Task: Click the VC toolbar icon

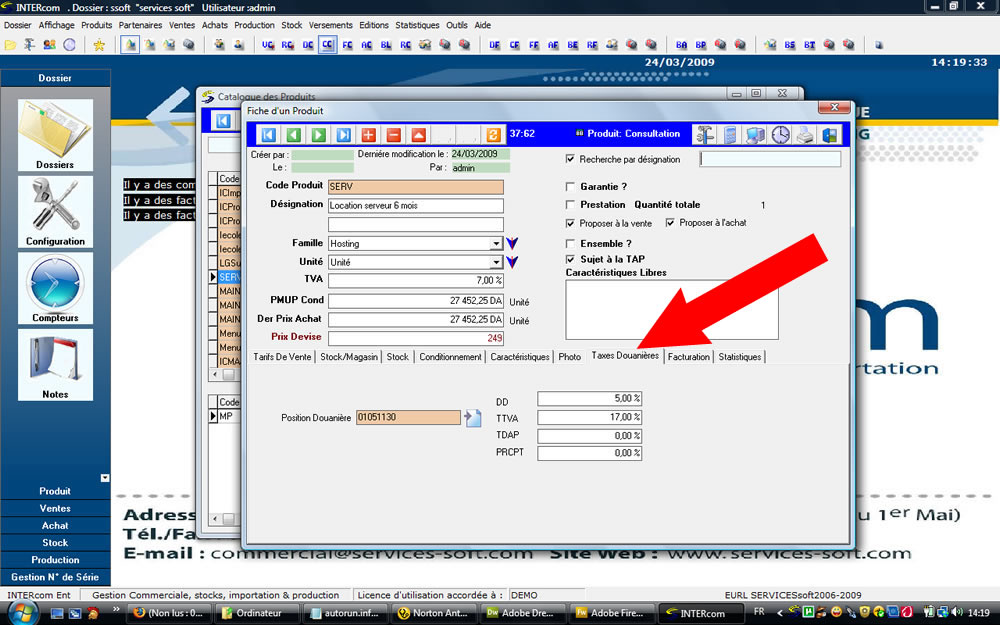Action: (268, 45)
